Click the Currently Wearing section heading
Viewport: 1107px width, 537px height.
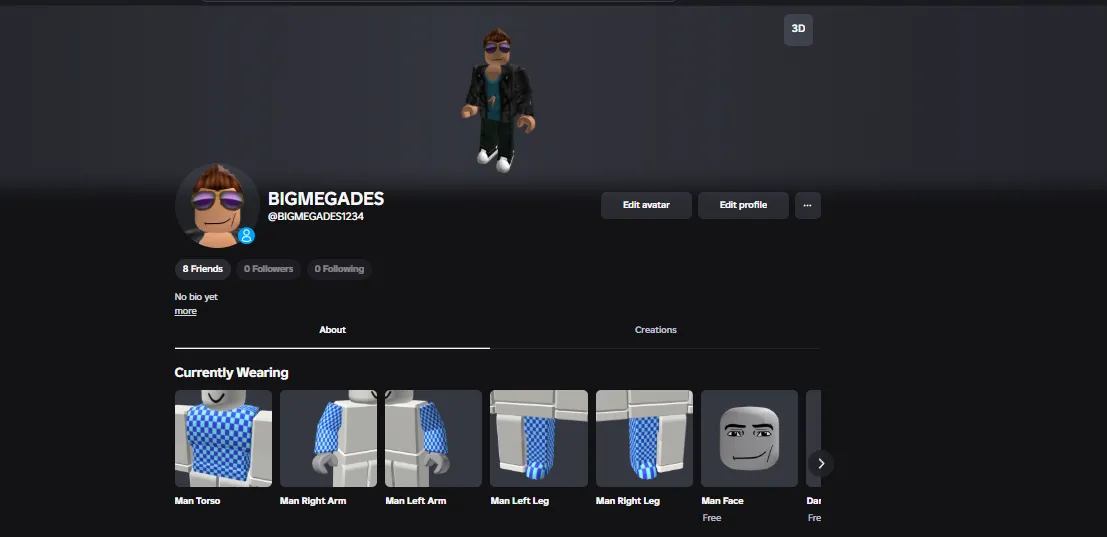pos(231,373)
